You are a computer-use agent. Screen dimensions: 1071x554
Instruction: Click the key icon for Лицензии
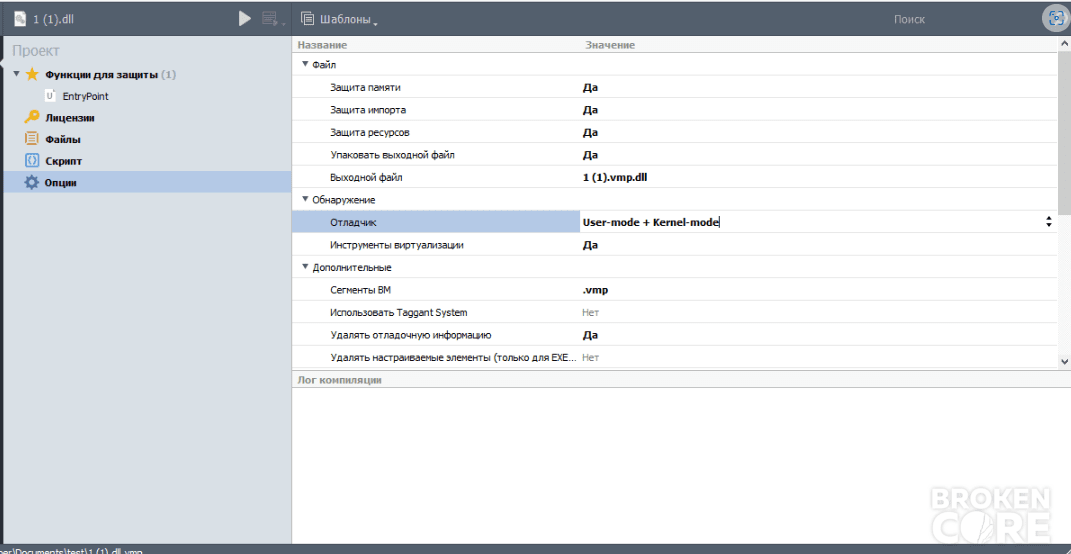(x=31, y=117)
